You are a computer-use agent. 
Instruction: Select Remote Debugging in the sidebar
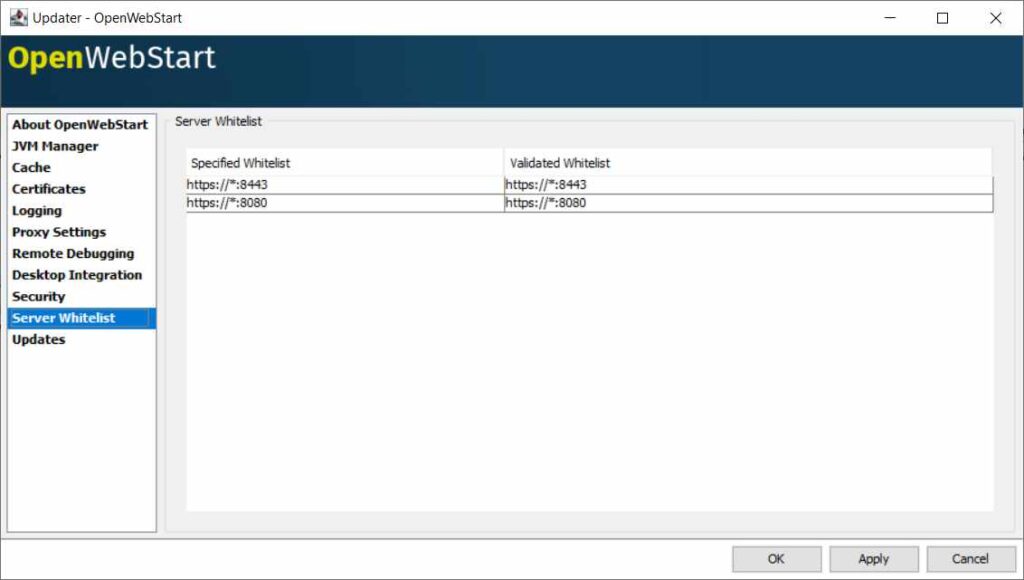coord(82,254)
